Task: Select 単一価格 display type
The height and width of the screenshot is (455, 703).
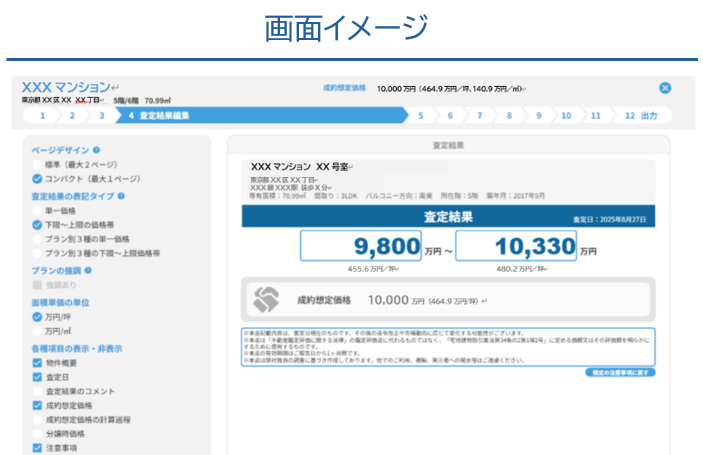Action: pos(38,211)
